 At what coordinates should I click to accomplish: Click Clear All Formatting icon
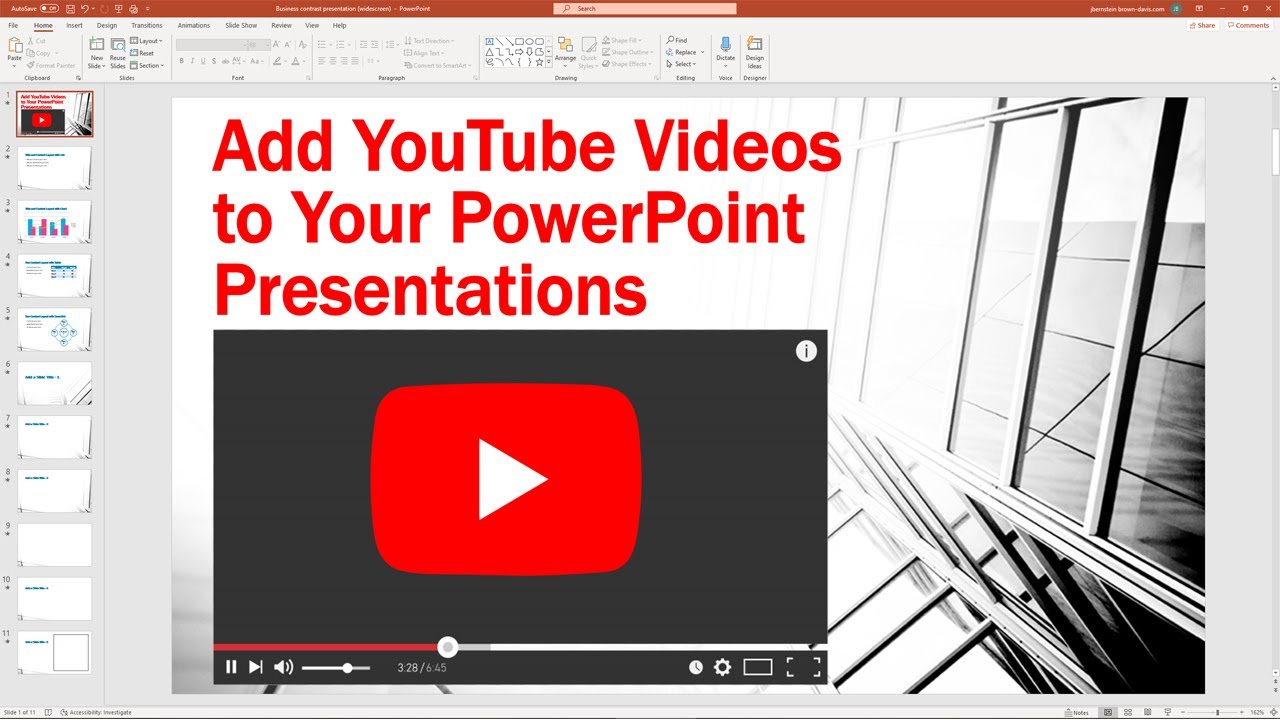pos(302,44)
